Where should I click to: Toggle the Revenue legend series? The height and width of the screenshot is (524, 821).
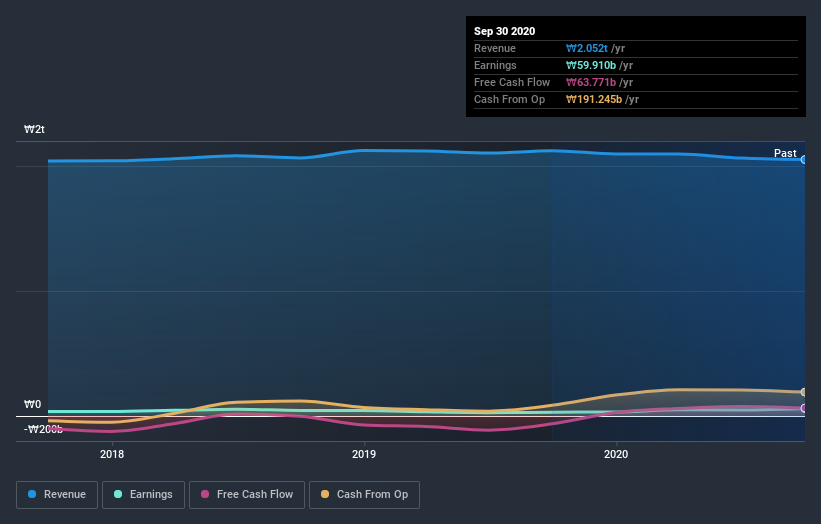coord(57,495)
